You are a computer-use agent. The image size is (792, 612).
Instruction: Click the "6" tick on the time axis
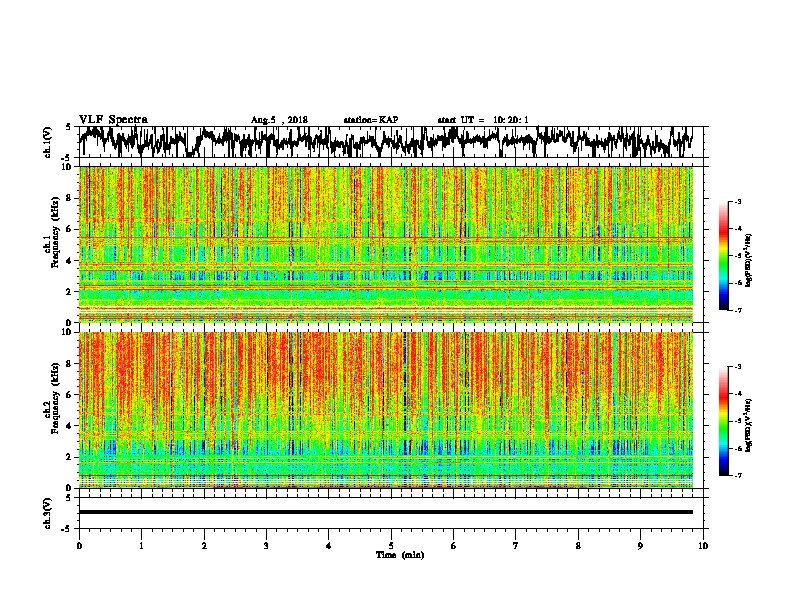pyautogui.click(x=453, y=546)
